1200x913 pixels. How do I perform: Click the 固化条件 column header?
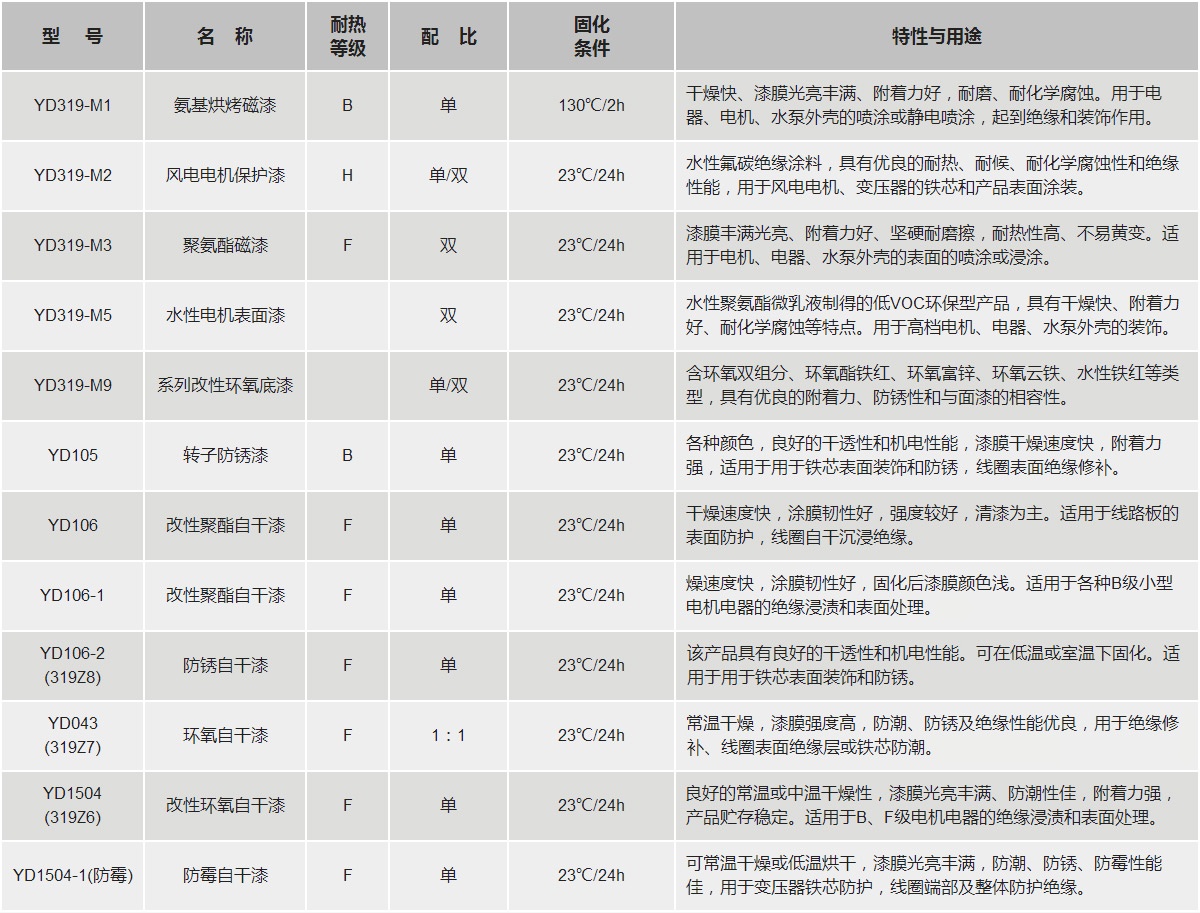pyautogui.click(x=593, y=35)
